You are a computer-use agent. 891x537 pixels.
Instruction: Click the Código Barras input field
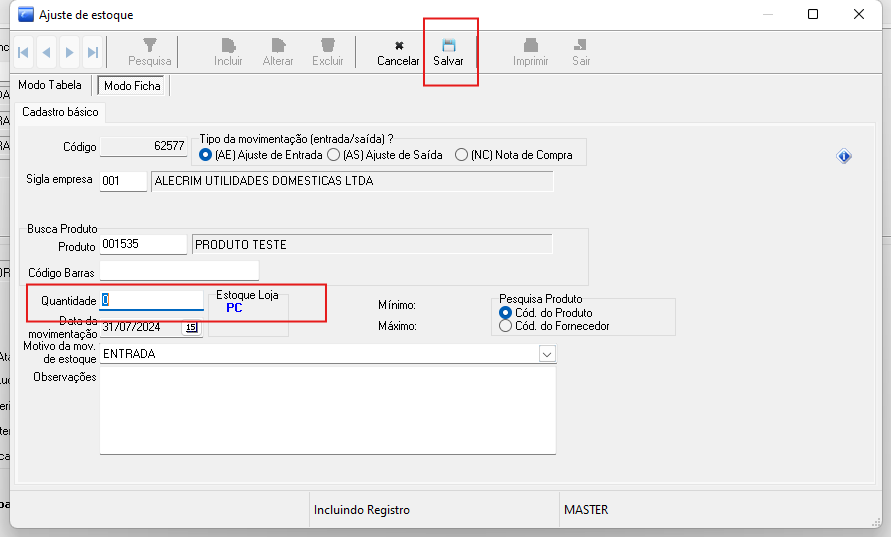[179, 270]
